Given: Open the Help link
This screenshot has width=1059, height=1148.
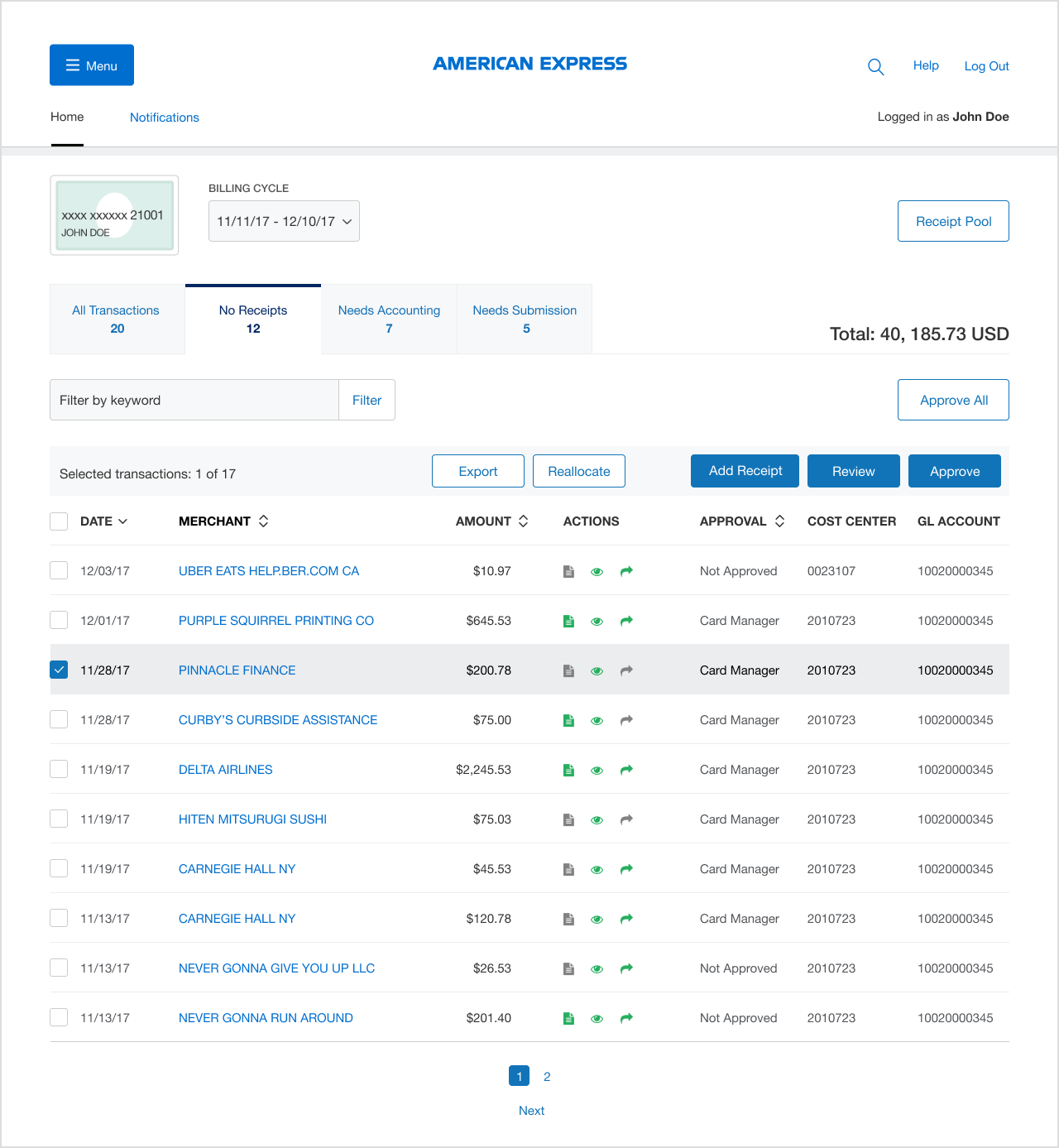Looking at the screenshot, I should tap(926, 65).
